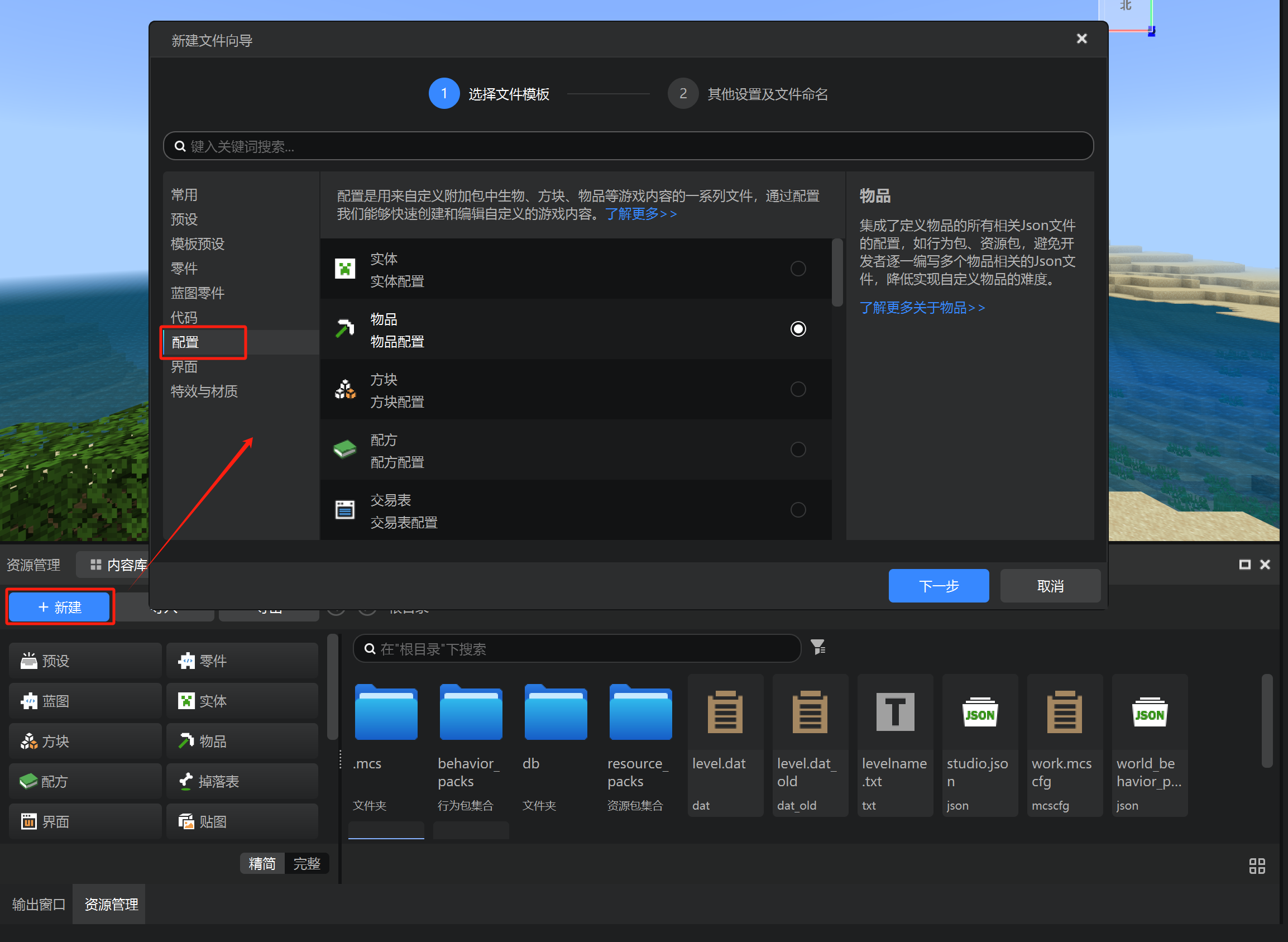
Task: Select the 方块 block config radio button
Action: coord(798,389)
